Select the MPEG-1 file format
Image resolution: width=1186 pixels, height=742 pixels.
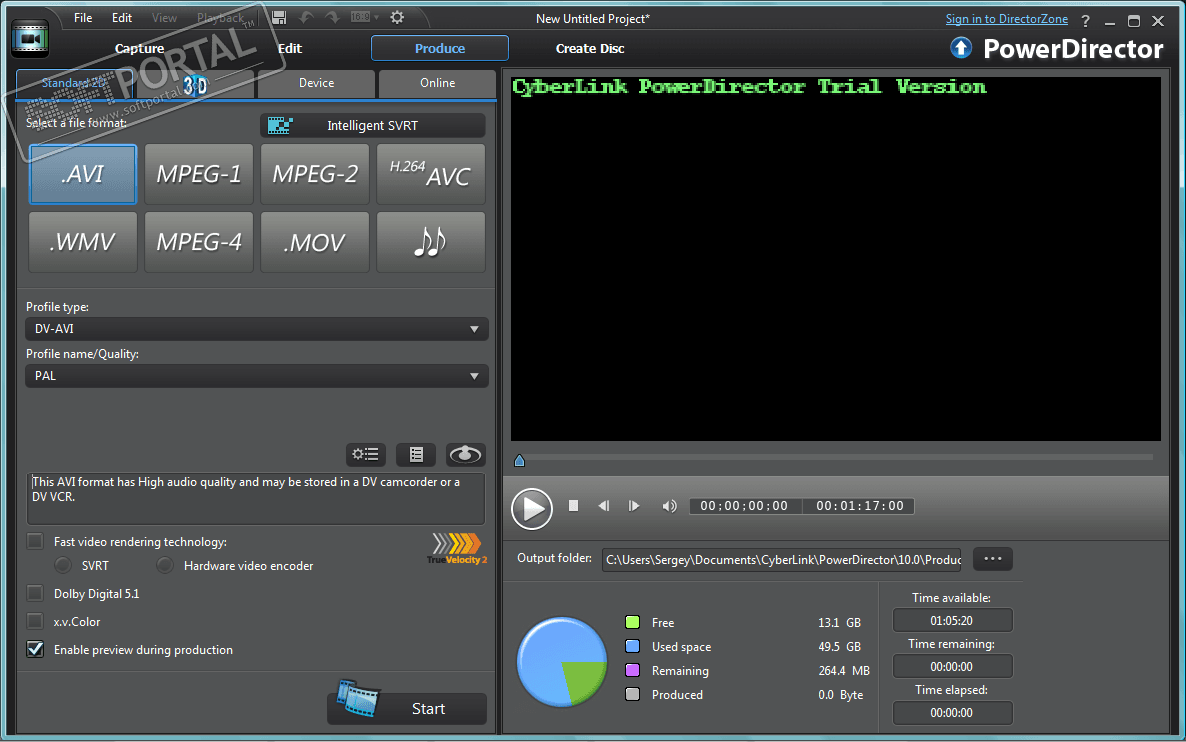(x=199, y=174)
